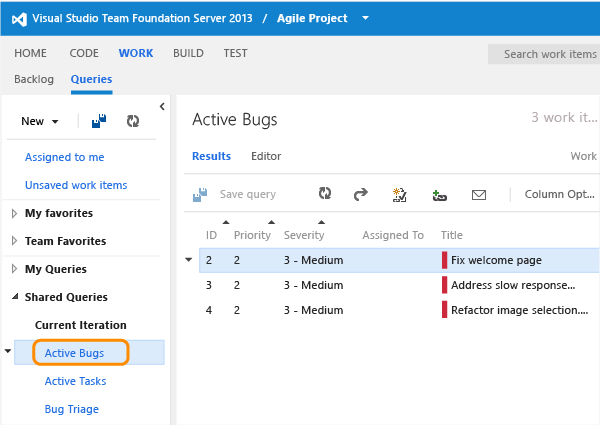The image size is (600, 425).
Task: Open Assigned to me query
Action: 65,157
